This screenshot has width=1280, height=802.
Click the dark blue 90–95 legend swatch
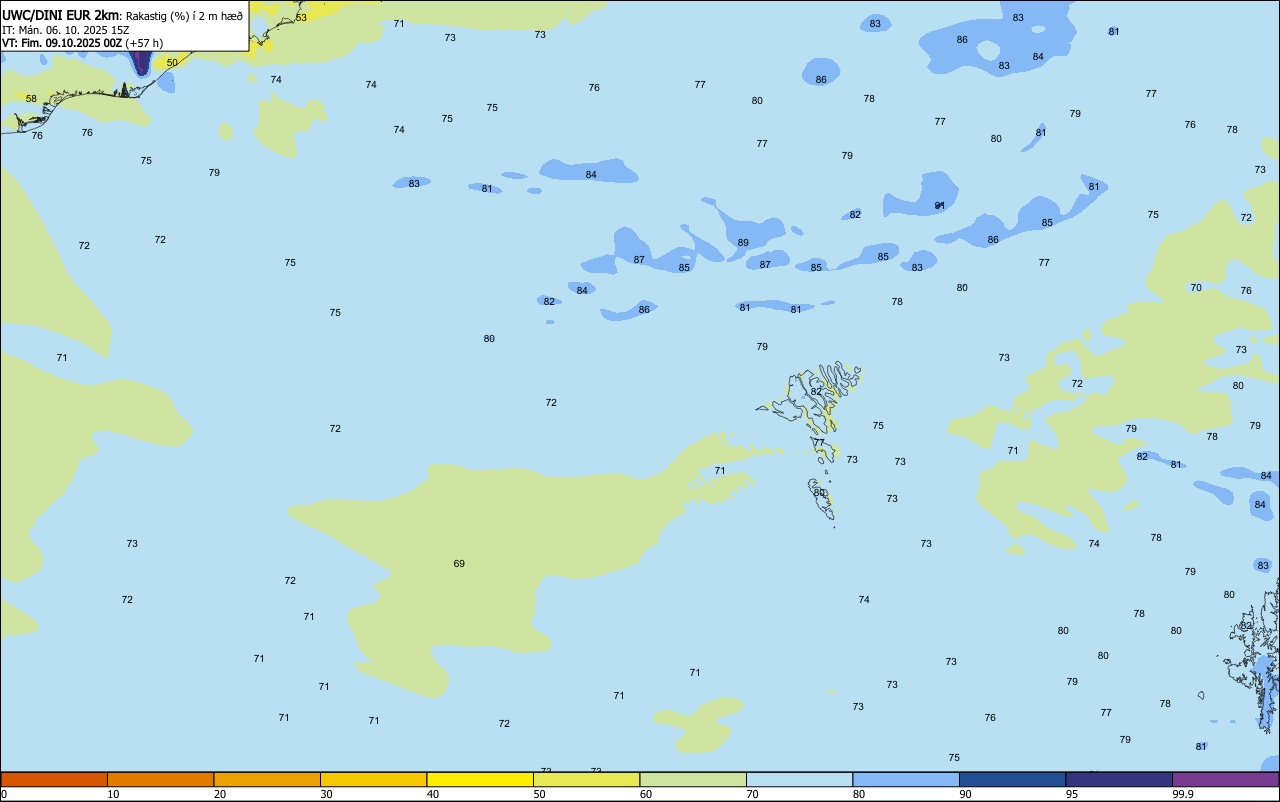point(1012,779)
